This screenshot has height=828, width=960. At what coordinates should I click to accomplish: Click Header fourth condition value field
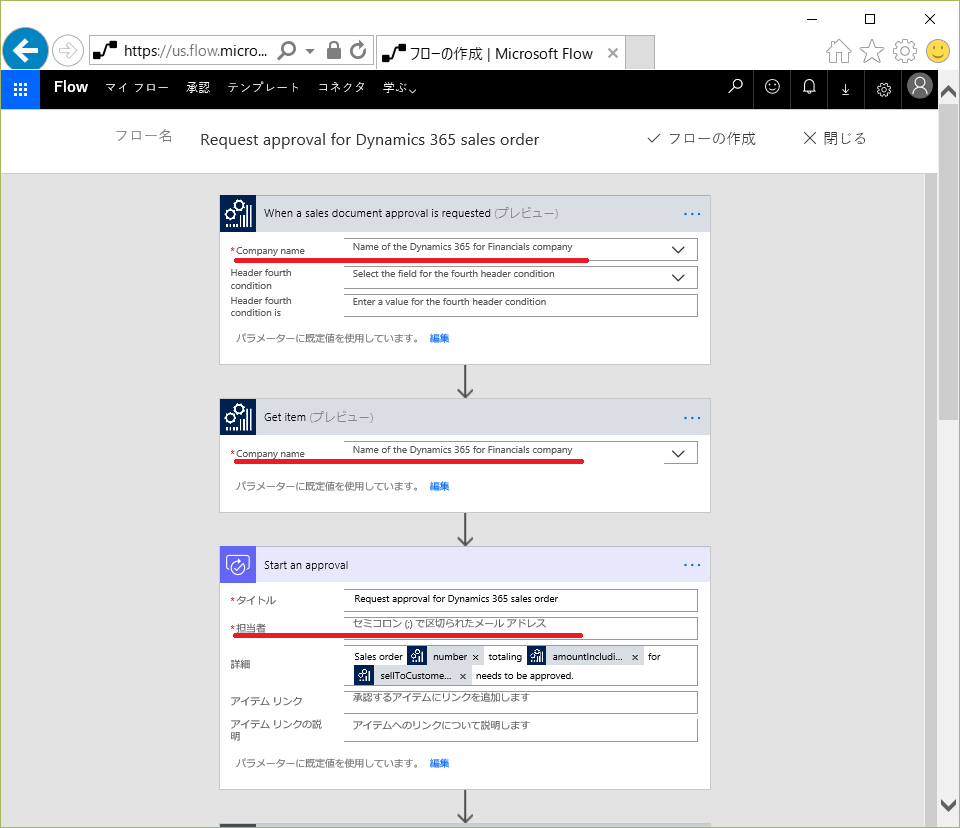point(520,306)
